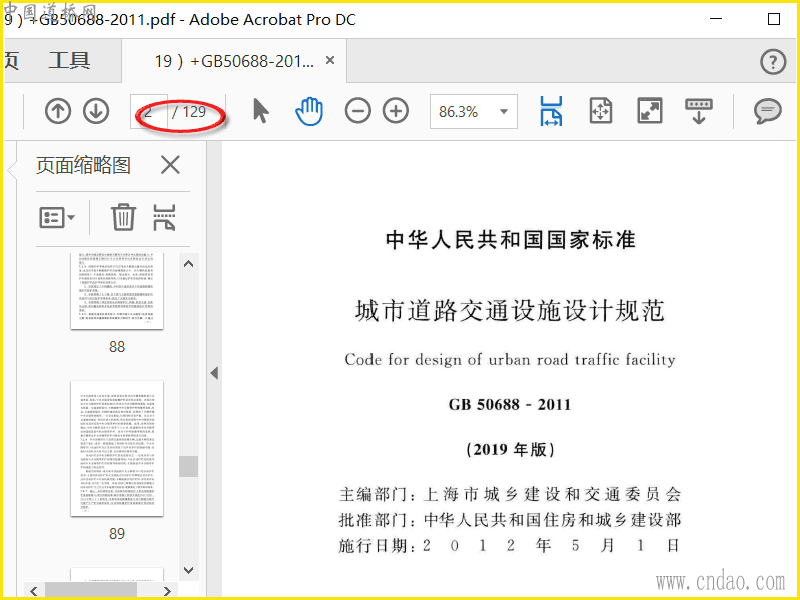Fit one full page to window
This screenshot has height=600, width=800.
click(x=601, y=111)
